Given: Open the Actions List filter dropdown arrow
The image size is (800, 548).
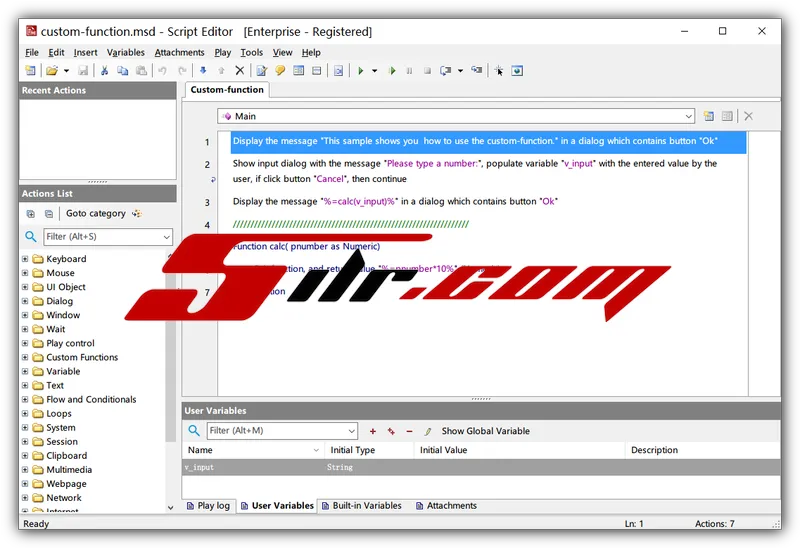Looking at the screenshot, I should coord(166,237).
